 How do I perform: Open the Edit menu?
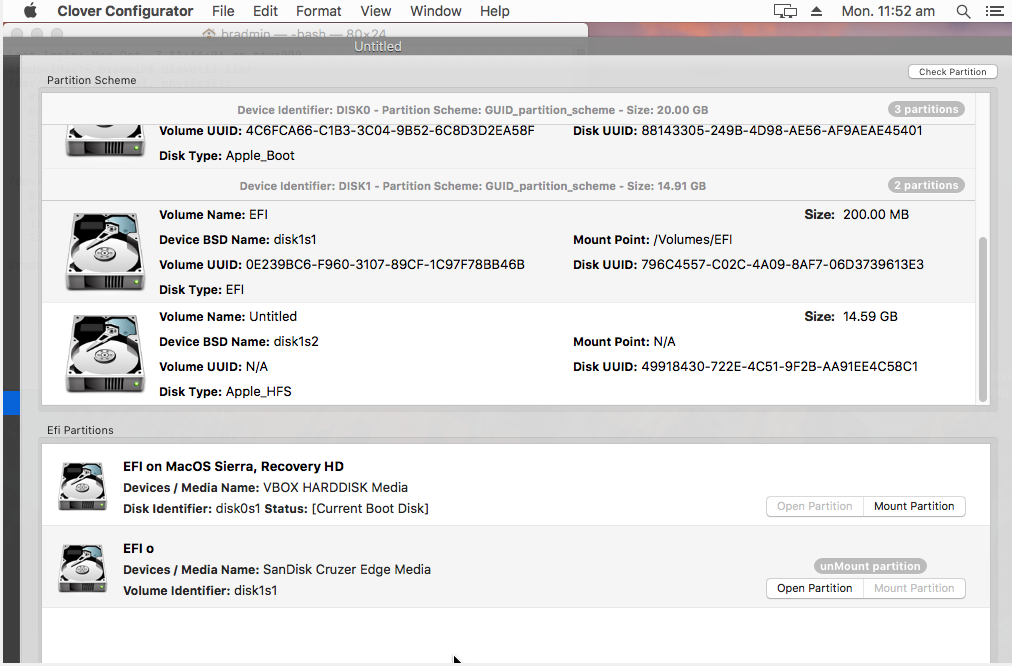[265, 11]
